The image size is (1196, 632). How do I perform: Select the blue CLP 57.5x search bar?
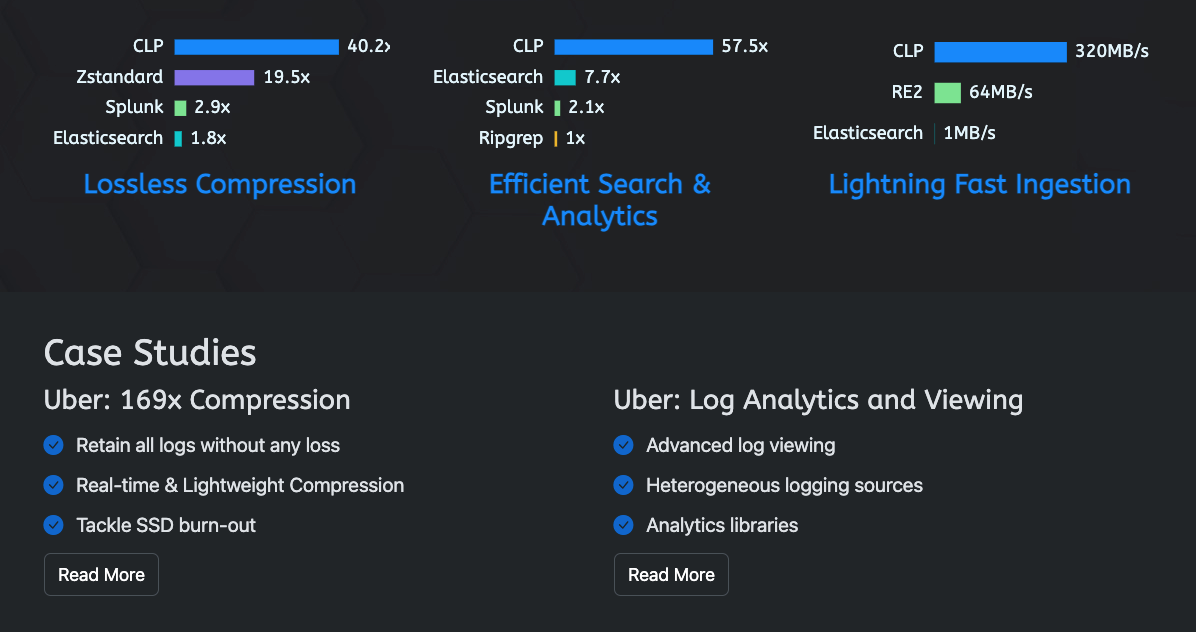[x=633, y=47]
